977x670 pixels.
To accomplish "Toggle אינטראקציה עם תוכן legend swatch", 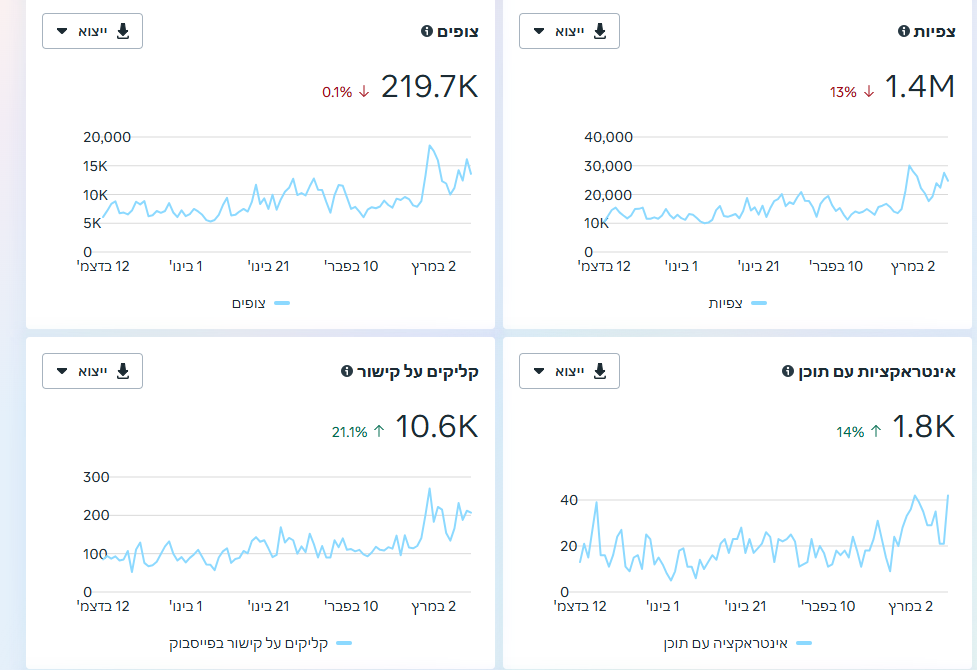I will [x=804, y=643].
